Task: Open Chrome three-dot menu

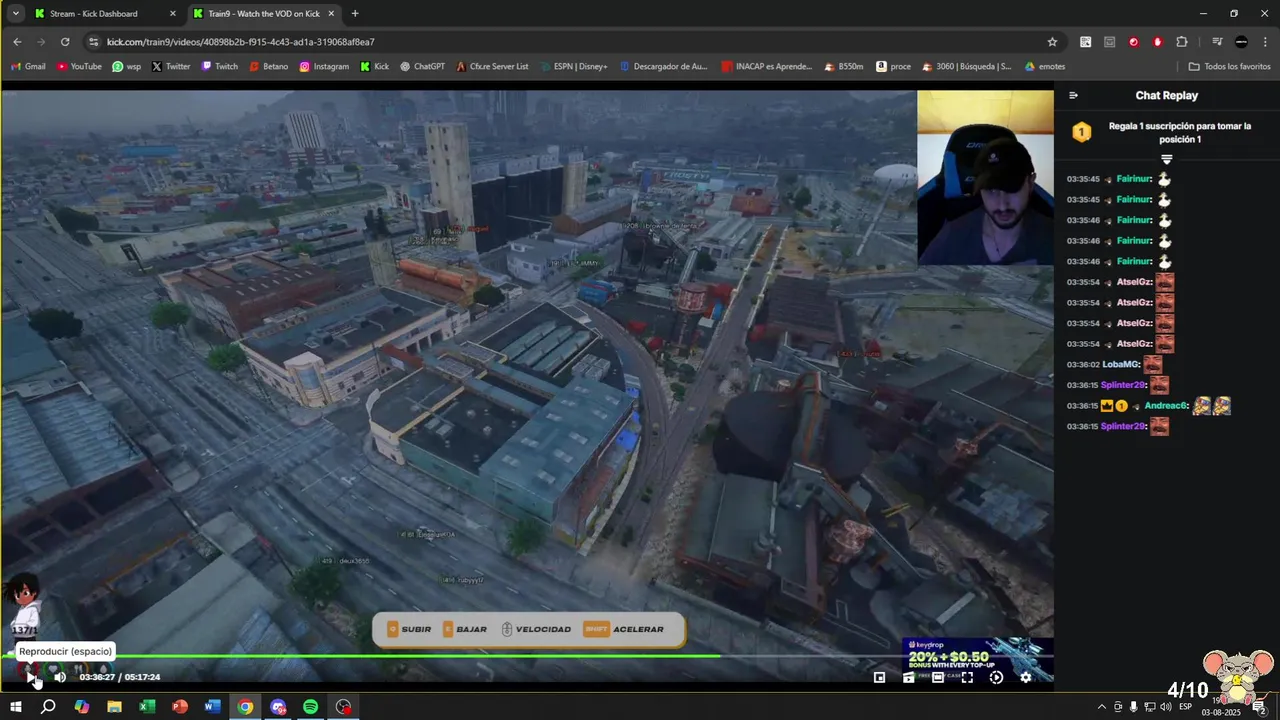Action: click(x=1265, y=42)
